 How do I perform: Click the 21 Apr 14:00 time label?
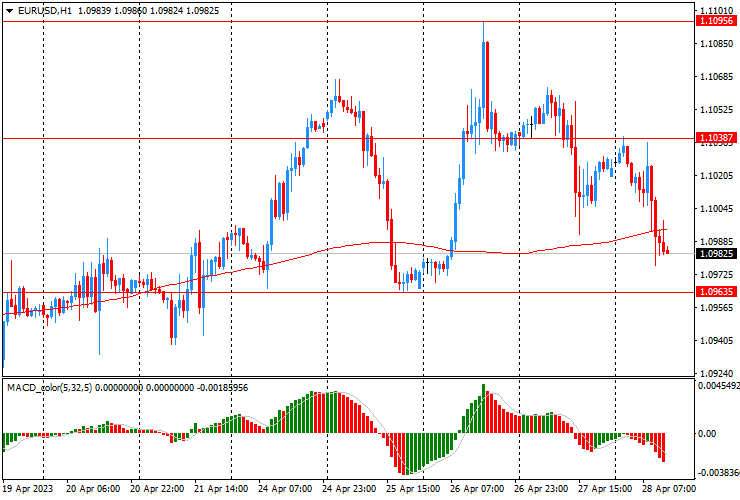pyautogui.click(x=221, y=489)
